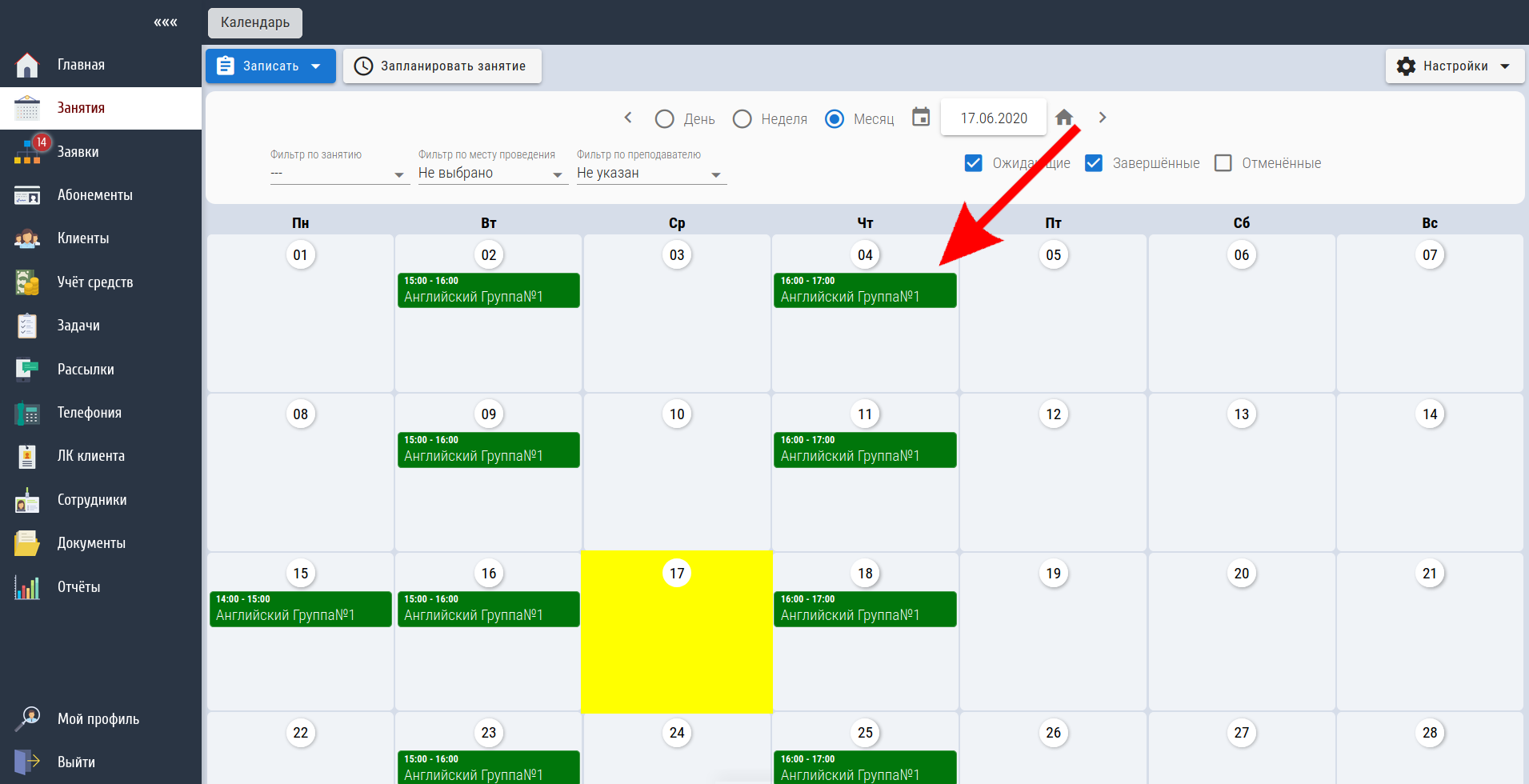Expand the Фильтр по занятию dropdown

pos(340,174)
